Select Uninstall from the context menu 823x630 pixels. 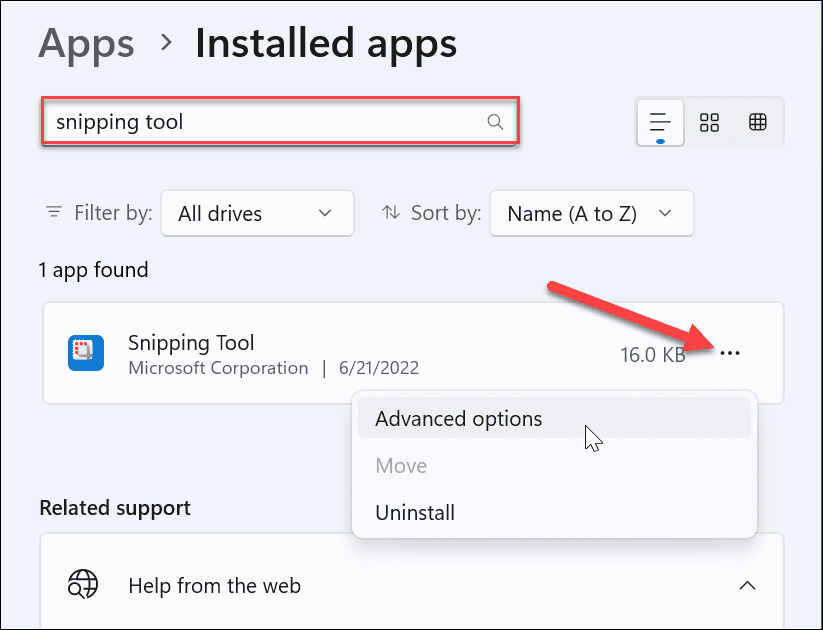coord(415,513)
